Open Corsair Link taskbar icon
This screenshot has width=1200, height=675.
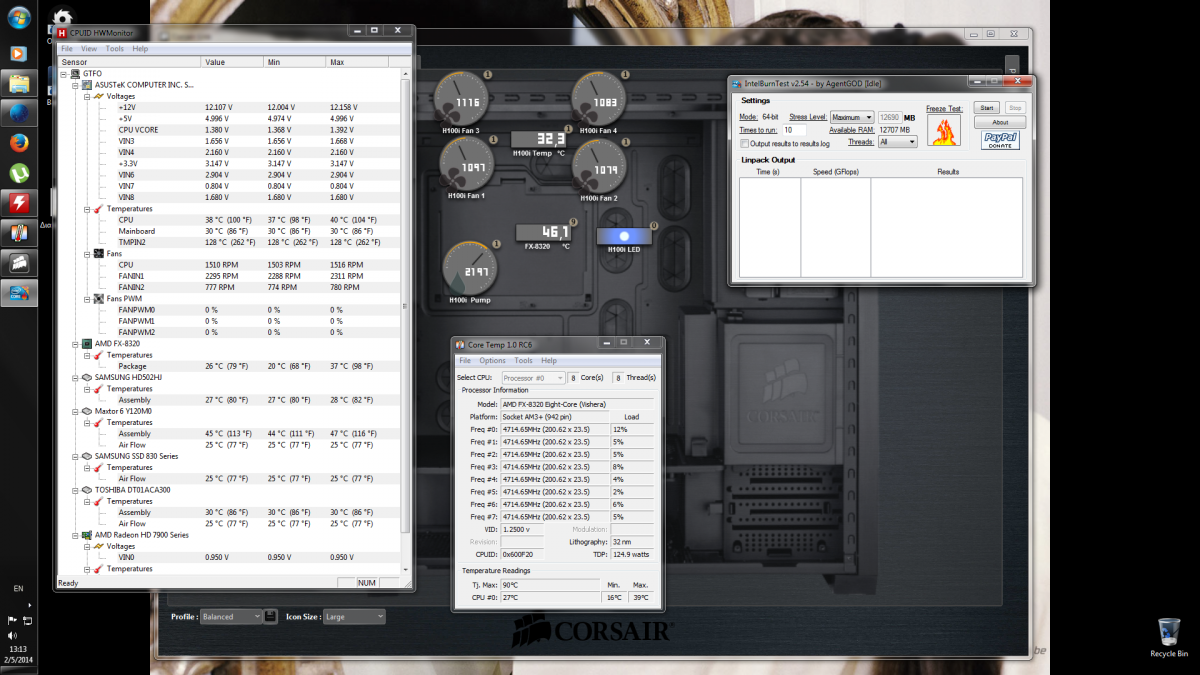click(x=19, y=263)
